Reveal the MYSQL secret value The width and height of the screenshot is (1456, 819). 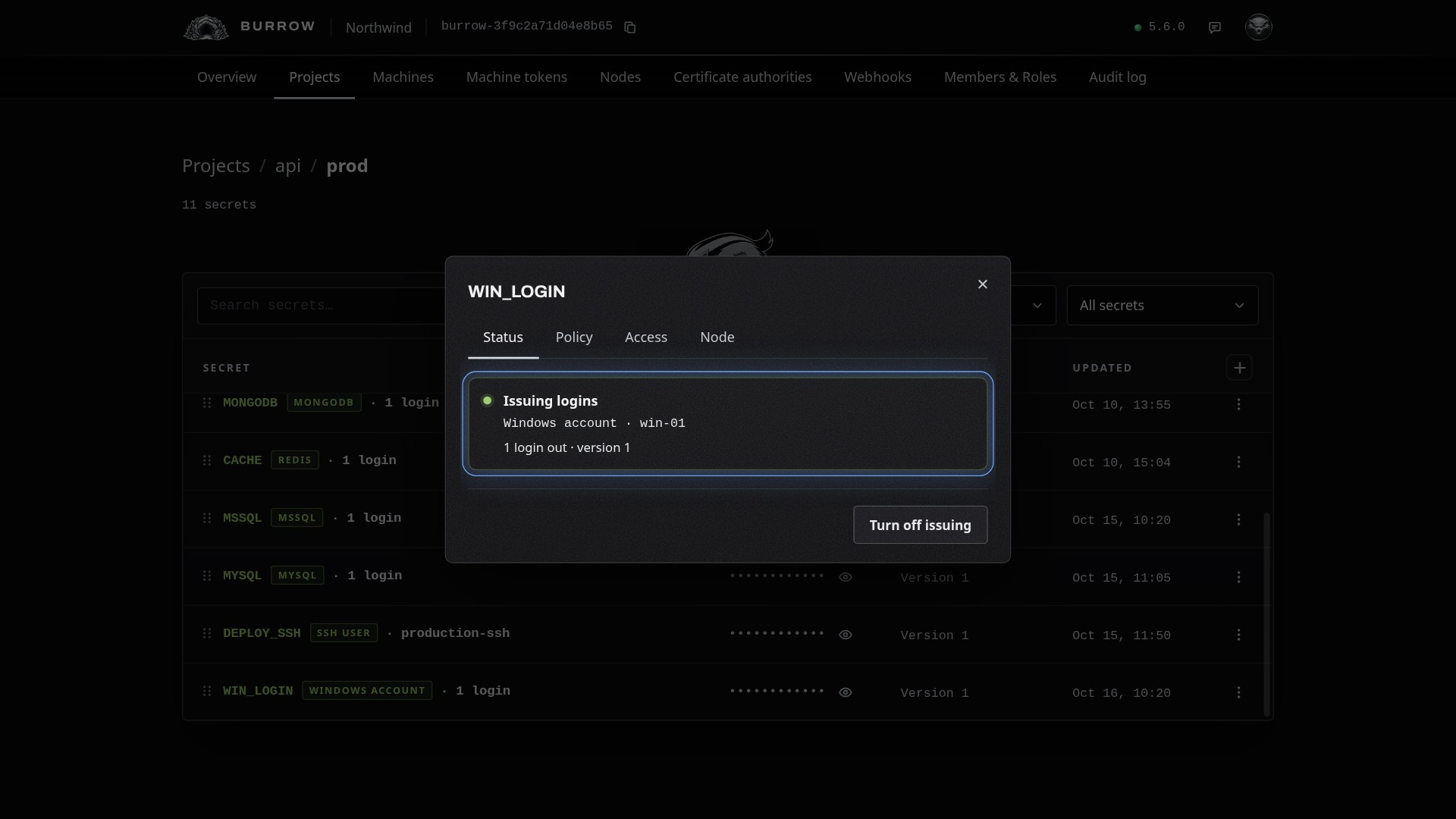coord(846,577)
